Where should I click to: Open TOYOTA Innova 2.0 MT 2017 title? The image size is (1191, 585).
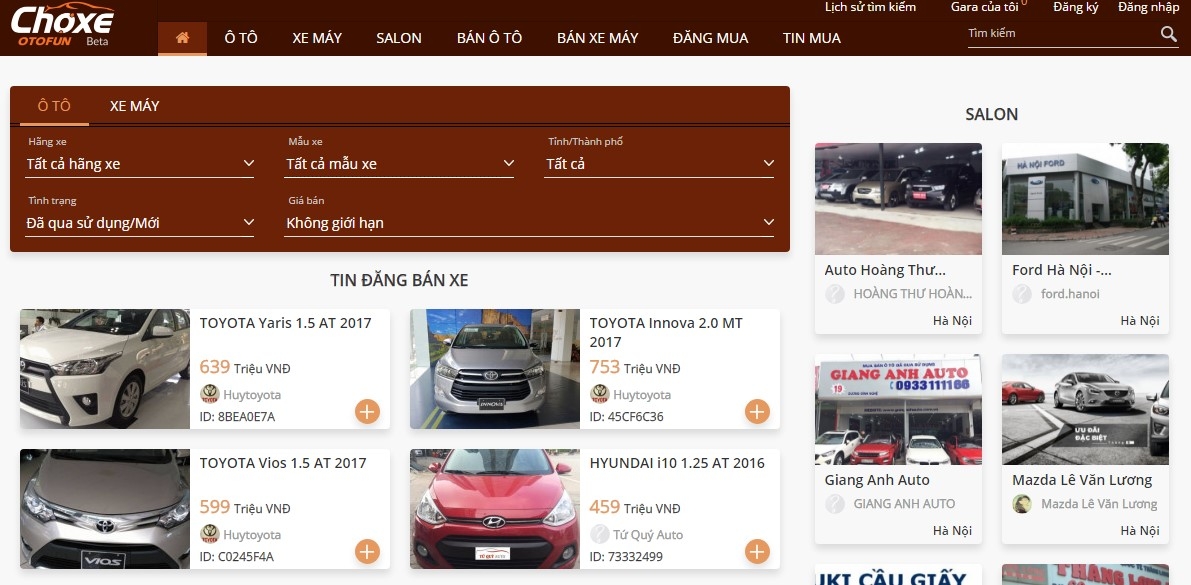pyautogui.click(x=666, y=332)
